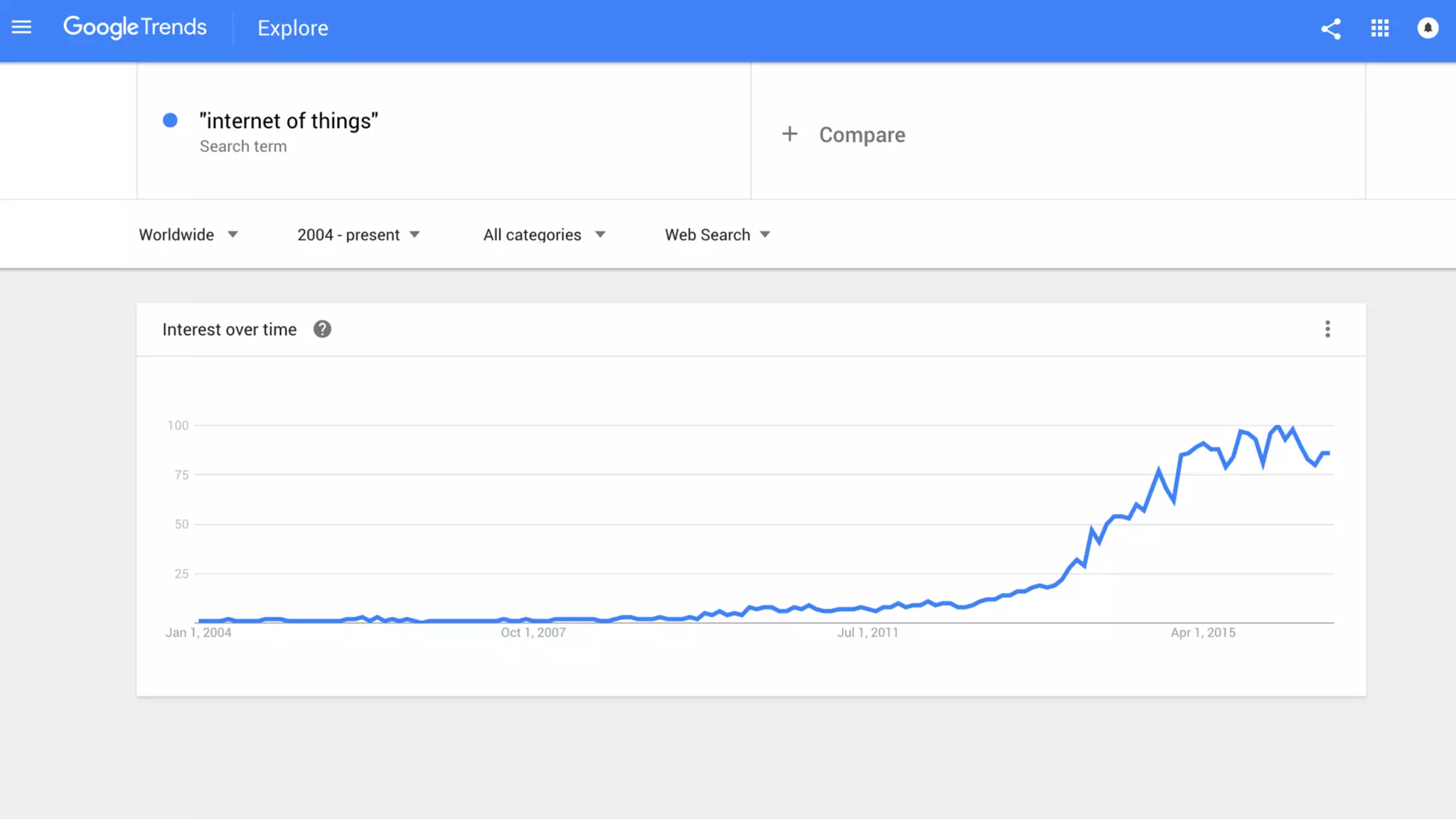Expand the Worldwide region dropdown
Image resolution: width=1456 pixels, height=819 pixels.
pyautogui.click(x=188, y=235)
